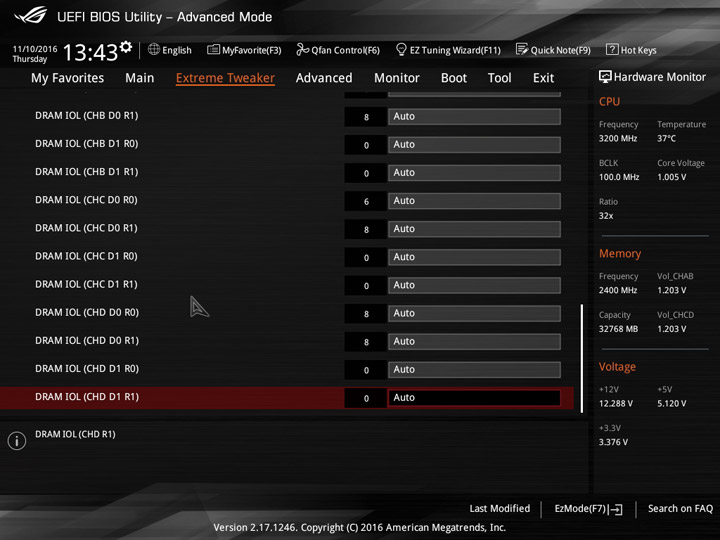Select highlighted DRAM IOL (CHD D1 R1) label
Screen dimensions: 720x540
coord(87,397)
